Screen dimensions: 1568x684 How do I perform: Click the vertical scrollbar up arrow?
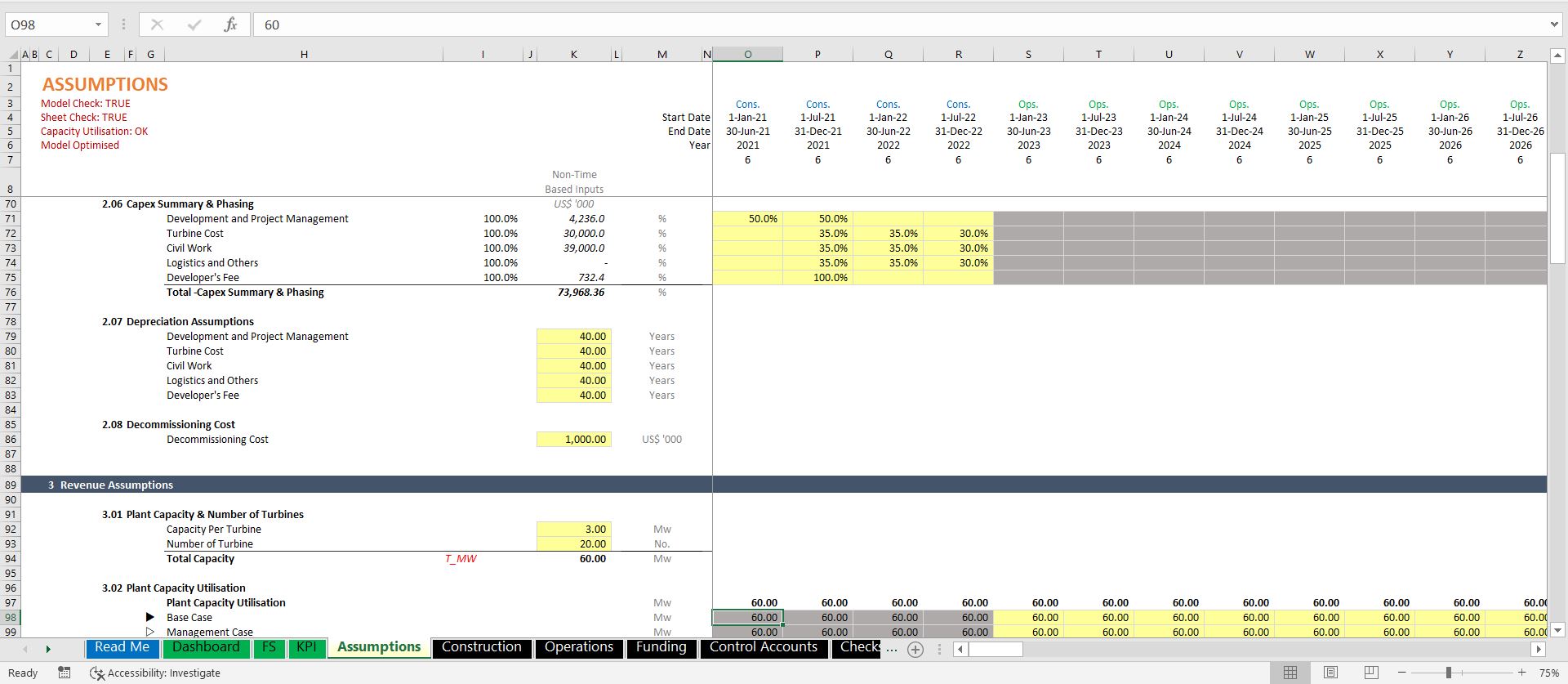coord(1557,56)
